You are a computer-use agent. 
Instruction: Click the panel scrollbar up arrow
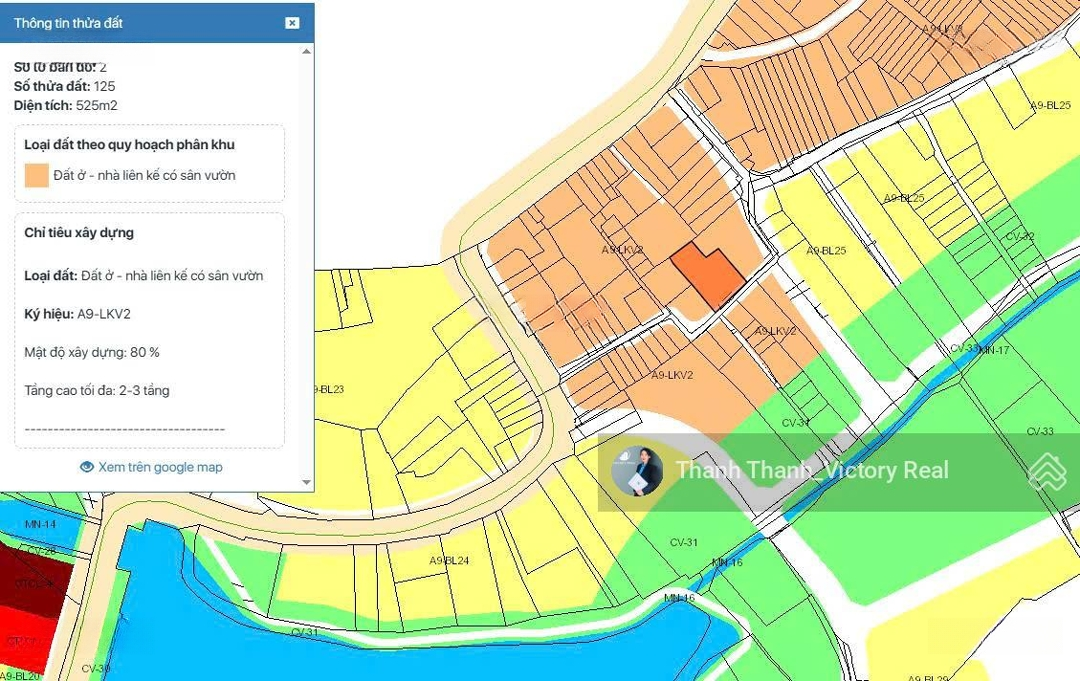pyautogui.click(x=307, y=51)
